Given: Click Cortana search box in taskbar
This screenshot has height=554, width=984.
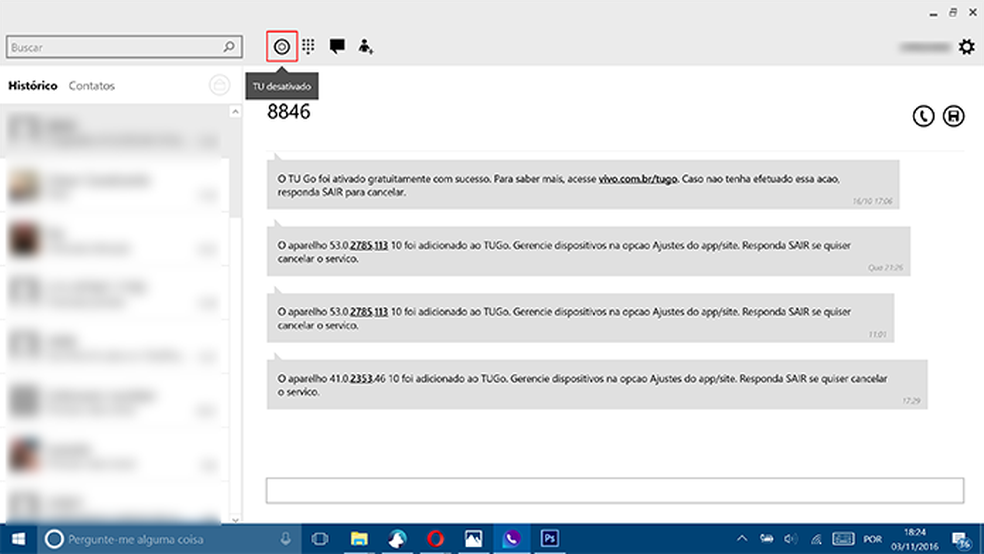Looking at the screenshot, I should (169, 539).
